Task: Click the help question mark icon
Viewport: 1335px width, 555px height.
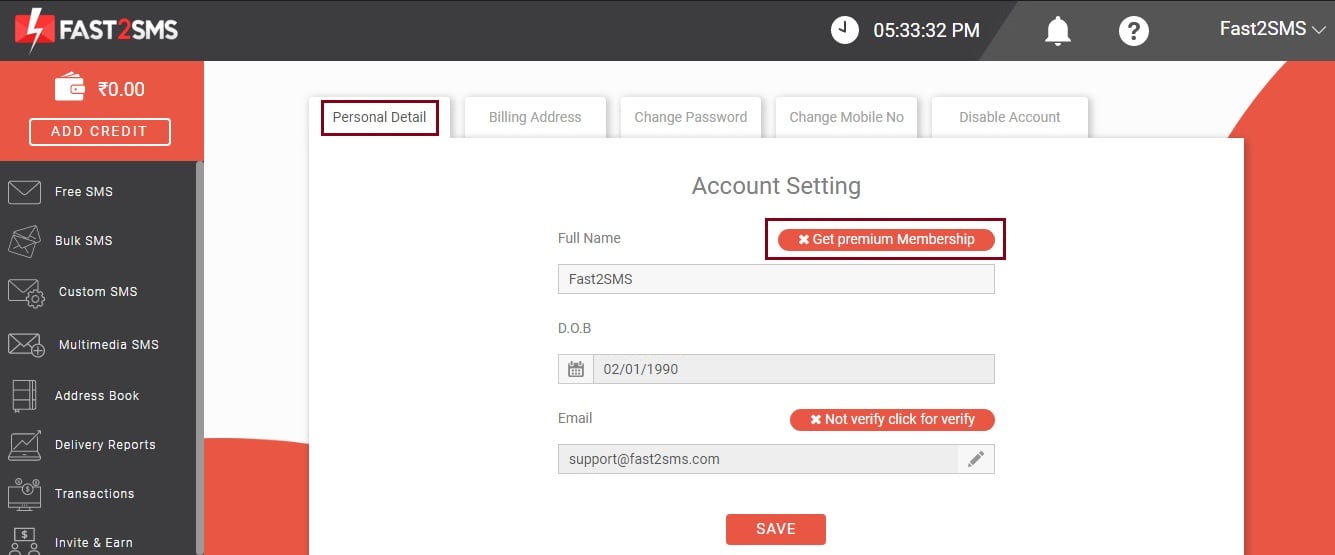Action: (1133, 31)
